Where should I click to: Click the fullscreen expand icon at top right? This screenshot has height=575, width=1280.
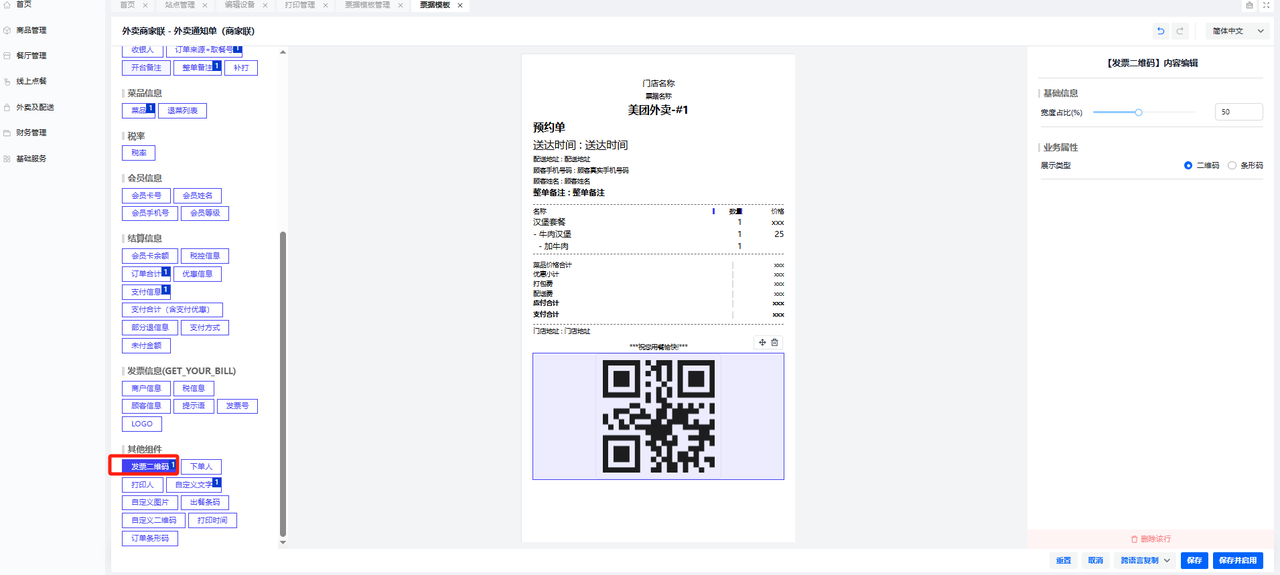pyautogui.click(x=1266, y=5)
